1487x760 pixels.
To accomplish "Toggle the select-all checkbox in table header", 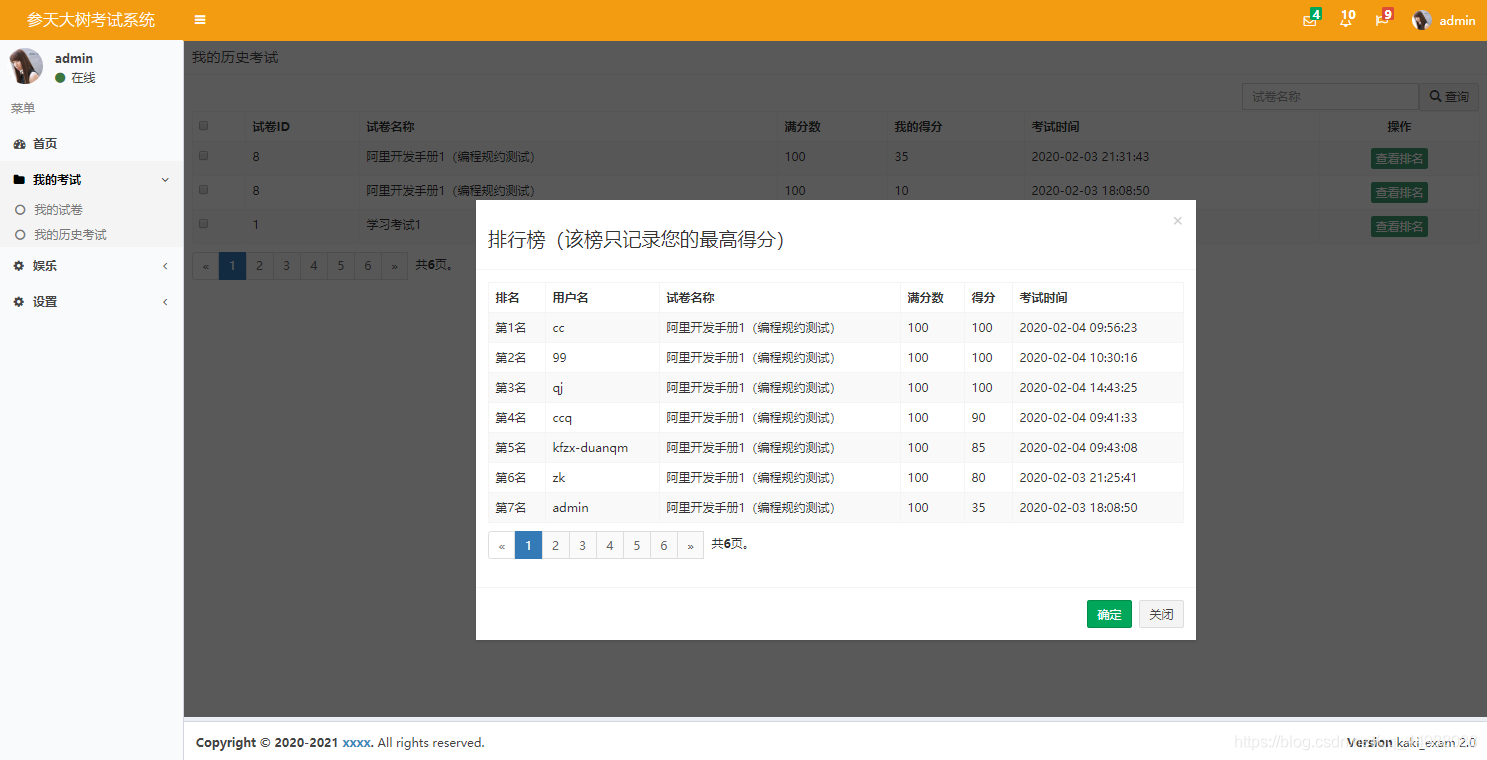I will pos(204,126).
